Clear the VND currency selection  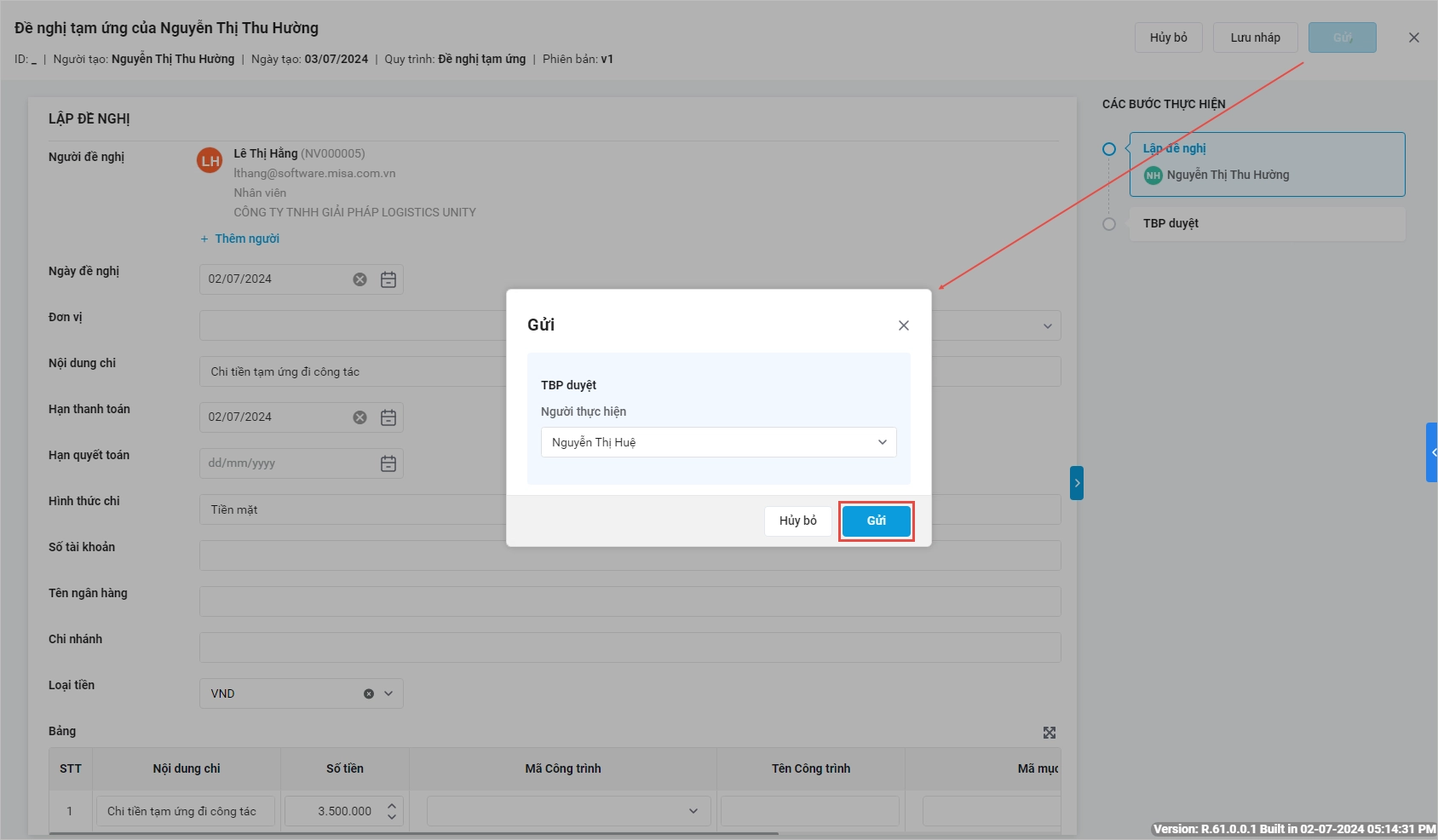369,693
